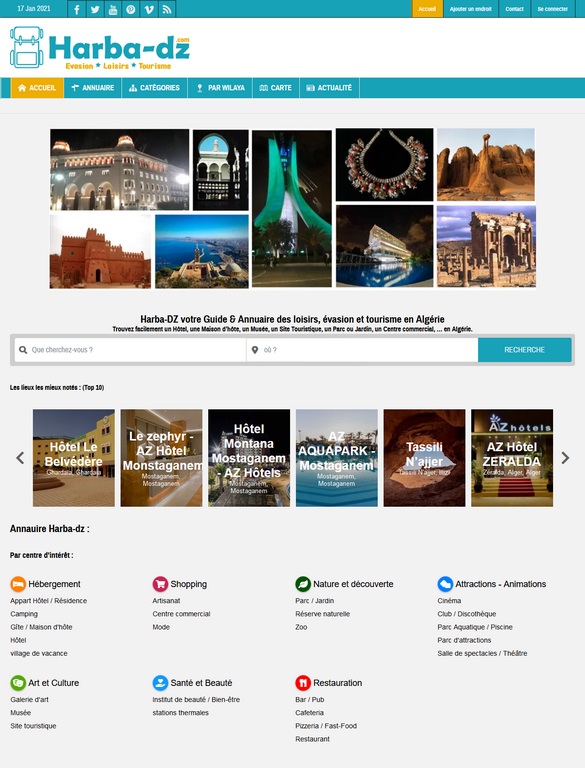Click the Ajouter un endroit button

point(470,9)
